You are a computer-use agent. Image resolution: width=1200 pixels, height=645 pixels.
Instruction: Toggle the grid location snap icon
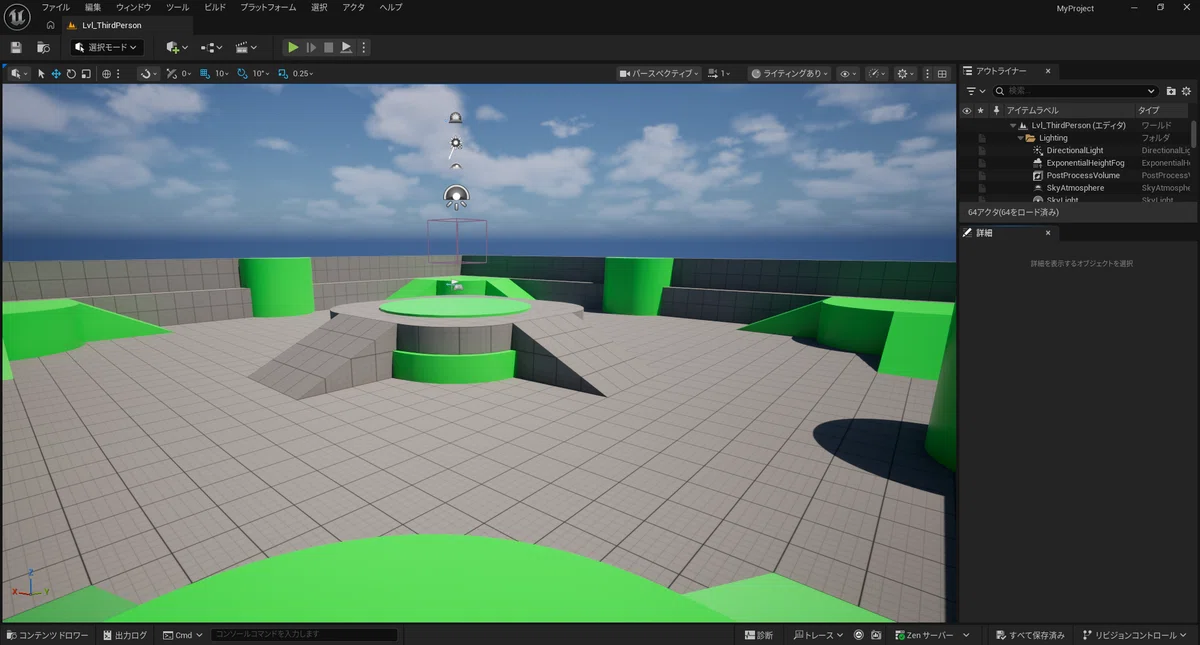[x=205, y=73]
